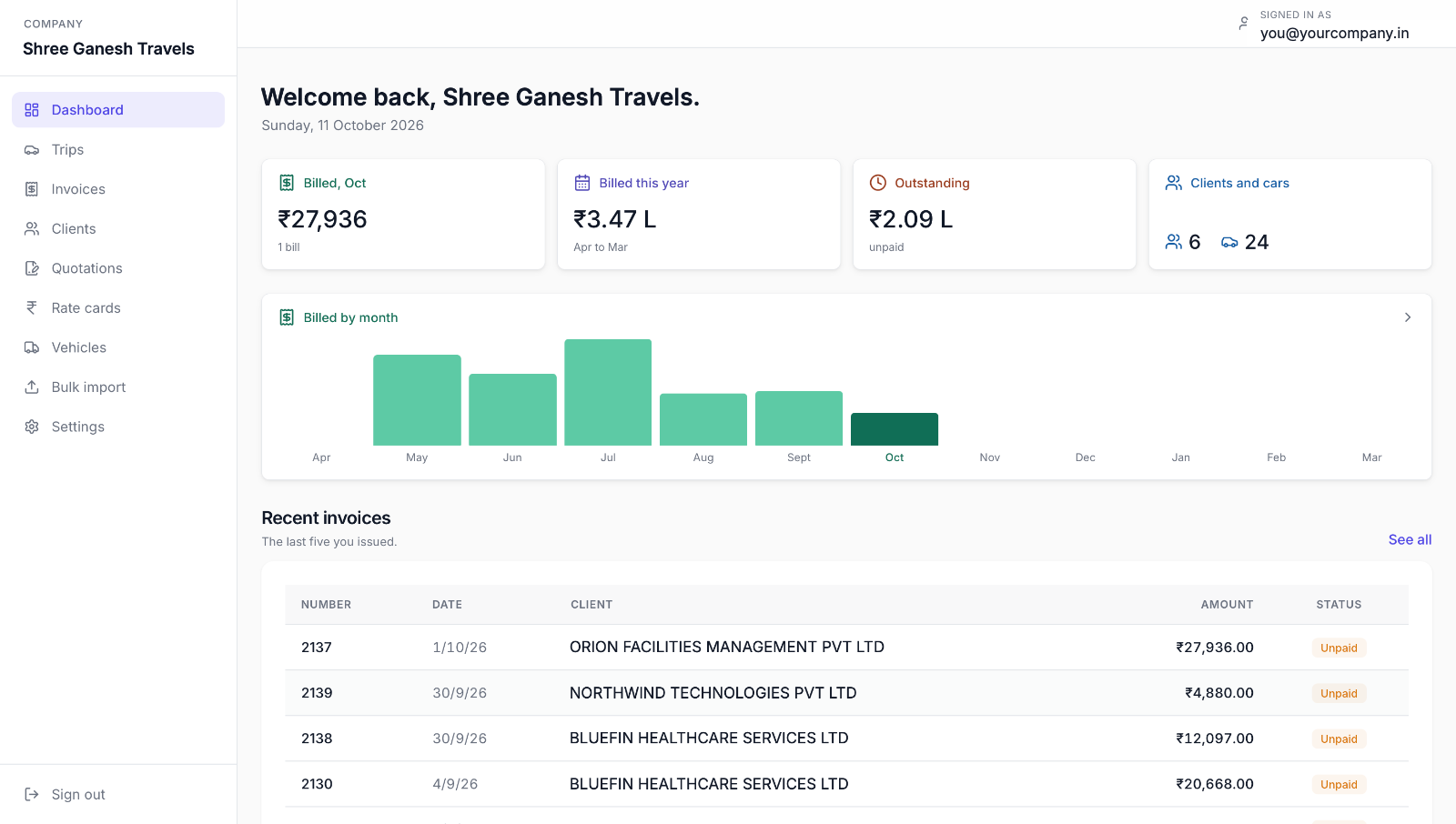This screenshot has height=824, width=1456.
Task: Open the Vehicles page
Action: (118, 347)
